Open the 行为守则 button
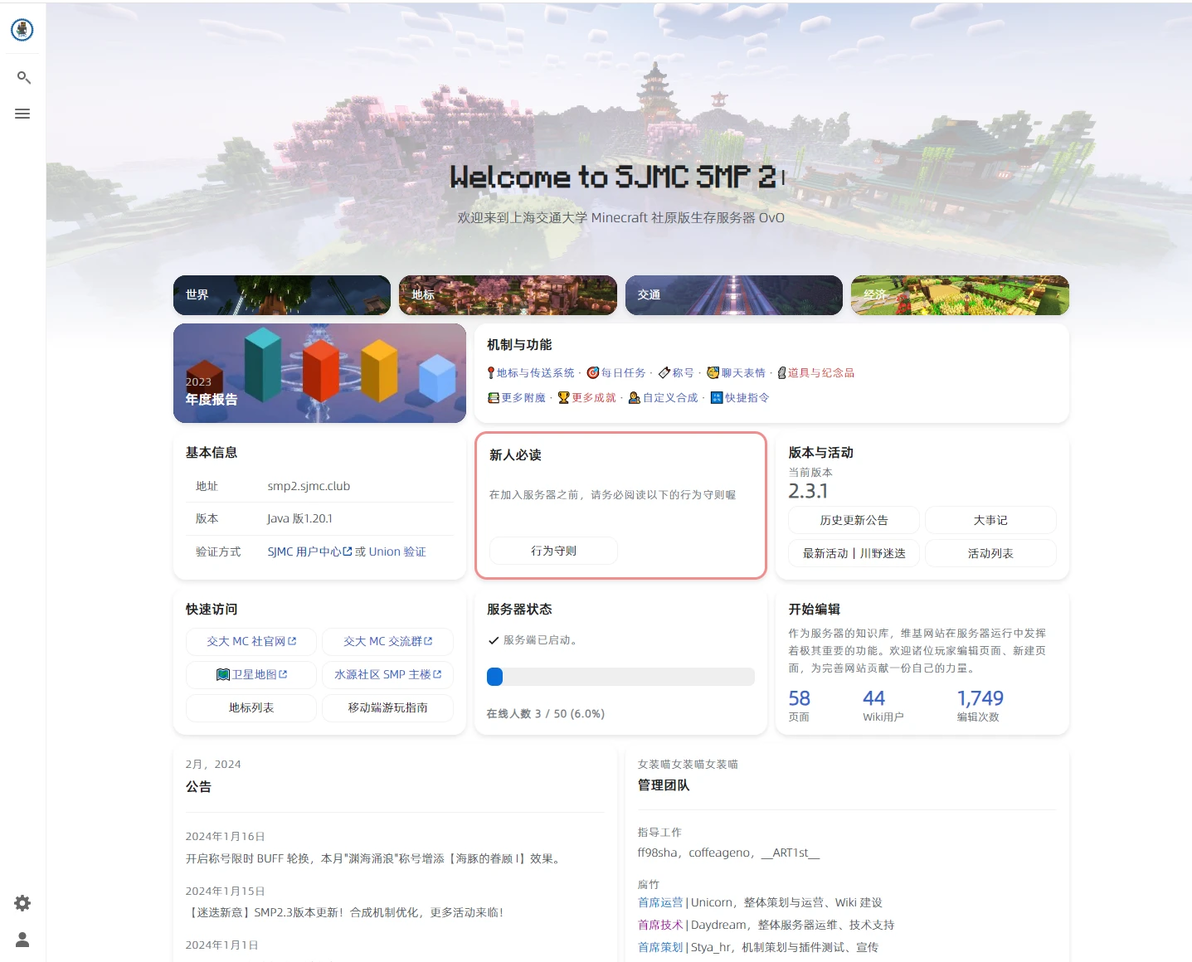Viewport: 1192px width, 962px height. [x=553, y=551]
